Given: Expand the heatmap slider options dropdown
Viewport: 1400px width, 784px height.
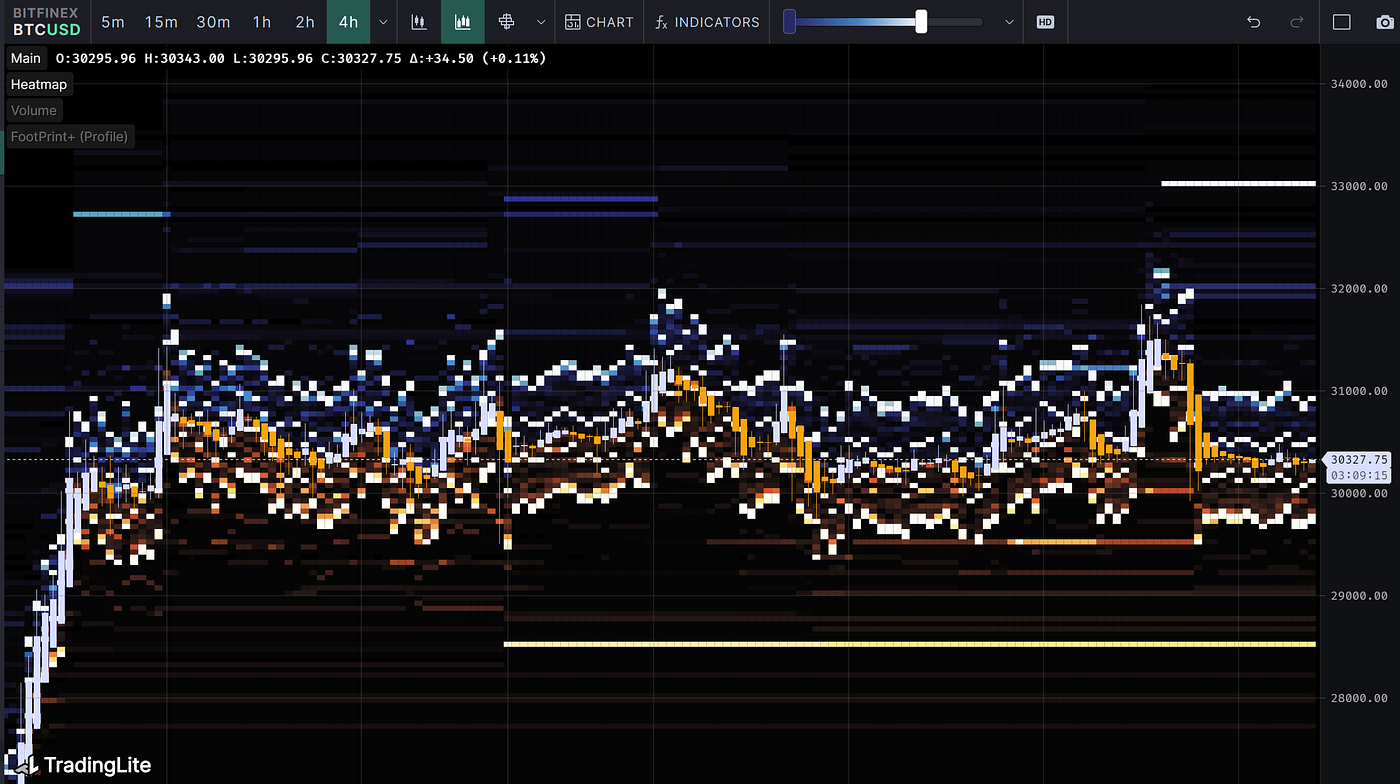Looking at the screenshot, I should (x=1010, y=22).
